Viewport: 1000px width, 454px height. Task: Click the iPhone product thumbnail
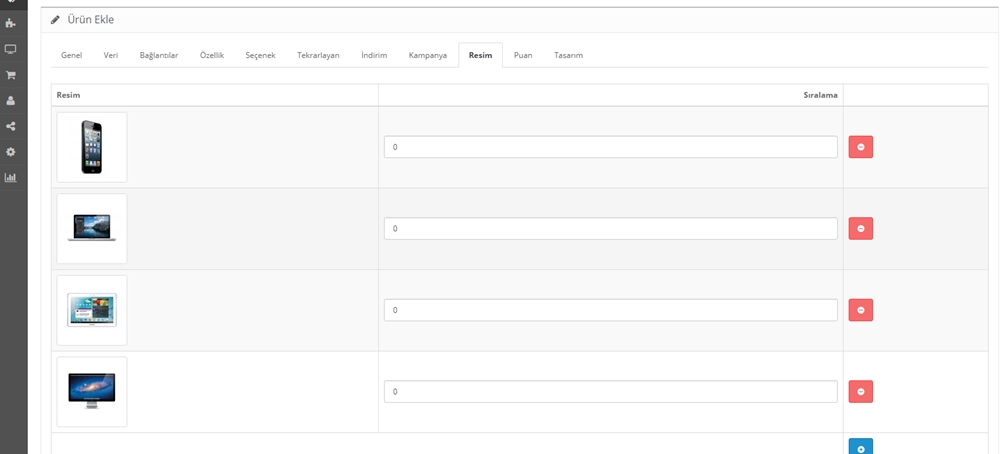(92, 147)
